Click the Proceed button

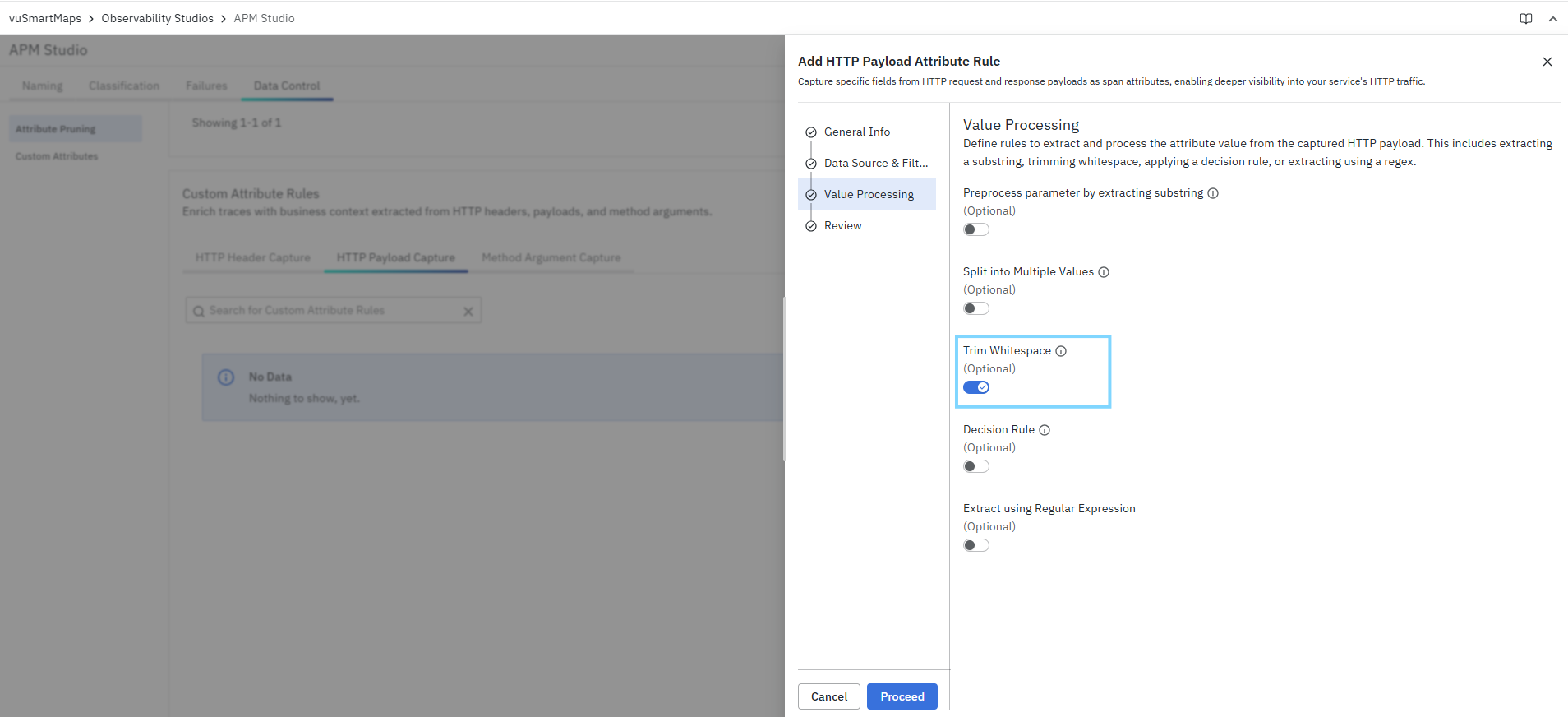[902, 696]
